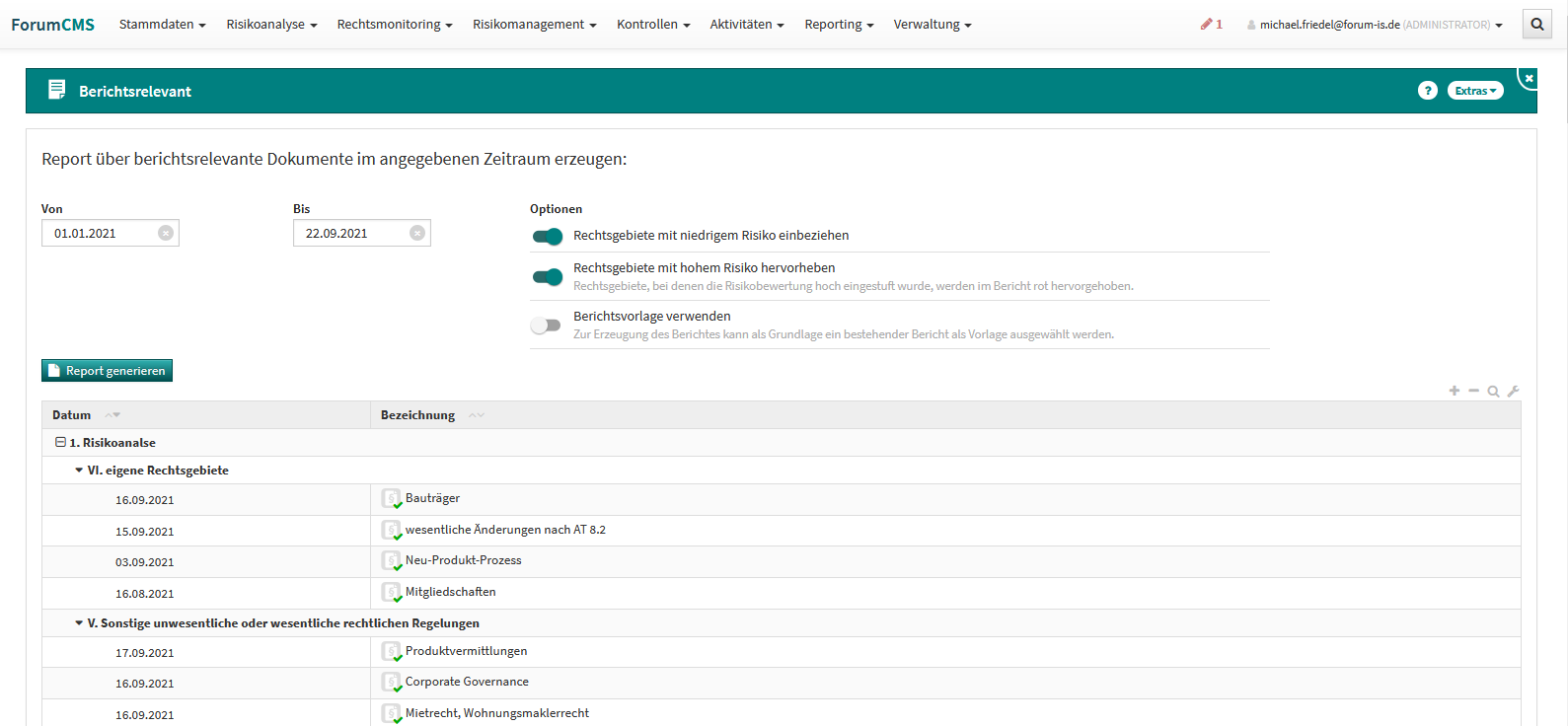1568x726 pixels.
Task: Click the plus icon above the table
Action: click(x=1454, y=392)
